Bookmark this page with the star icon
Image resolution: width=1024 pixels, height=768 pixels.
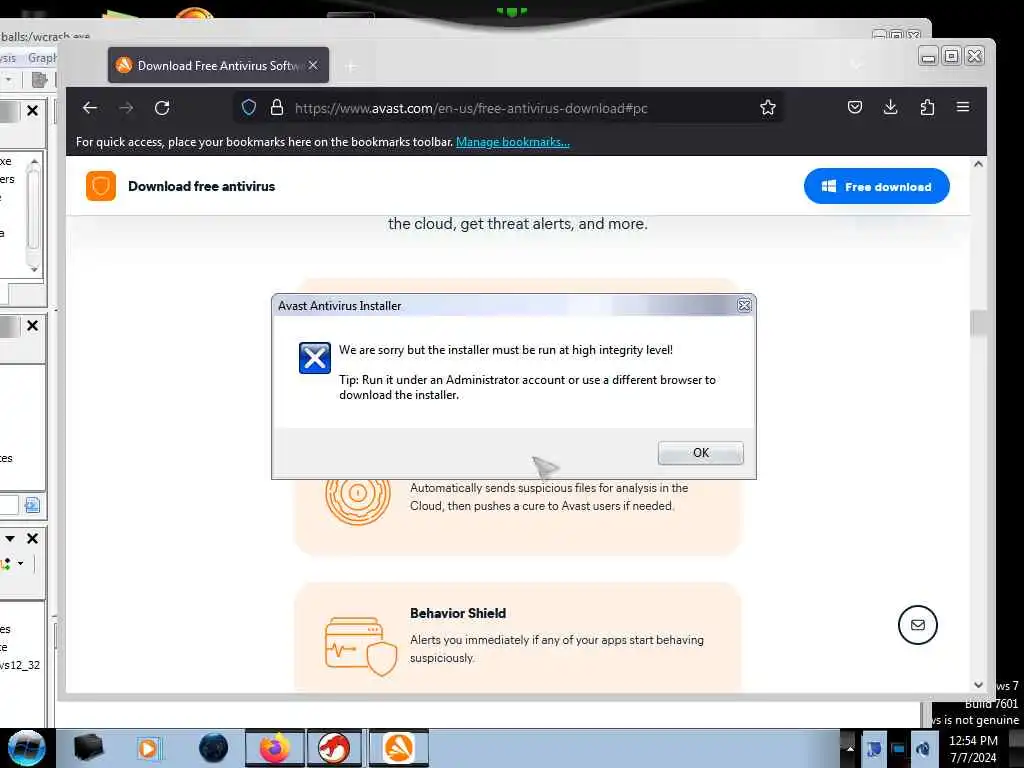[x=768, y=108]
